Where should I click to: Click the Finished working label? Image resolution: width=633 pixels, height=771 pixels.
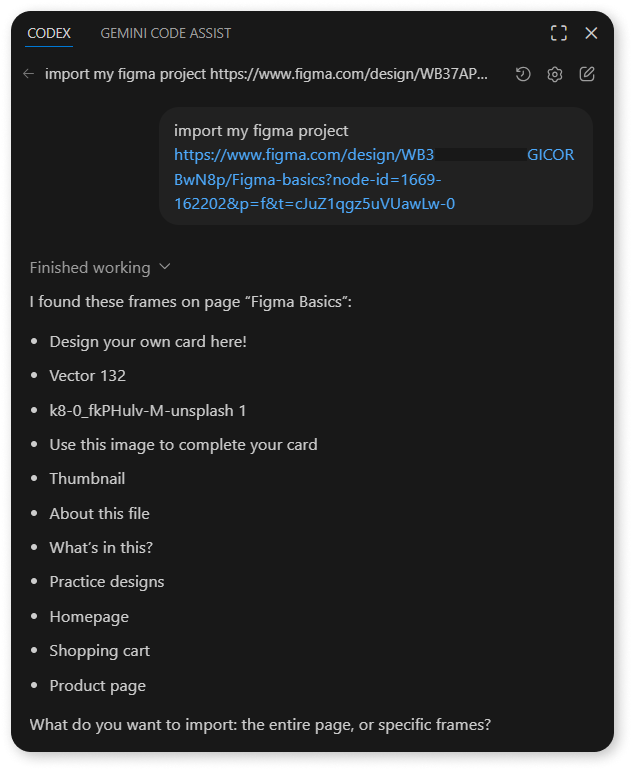click(x=90, y=267)
